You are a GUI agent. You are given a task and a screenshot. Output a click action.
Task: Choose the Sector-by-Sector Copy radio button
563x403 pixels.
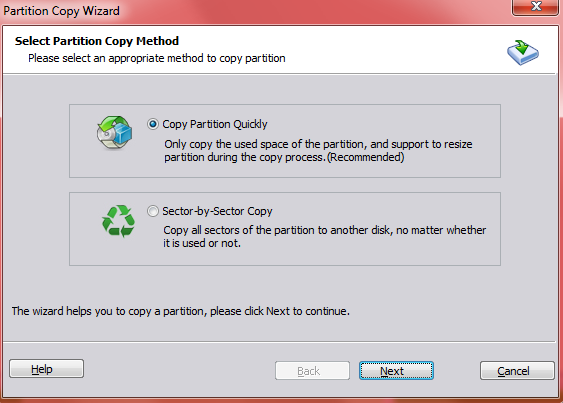pos(153,211)
